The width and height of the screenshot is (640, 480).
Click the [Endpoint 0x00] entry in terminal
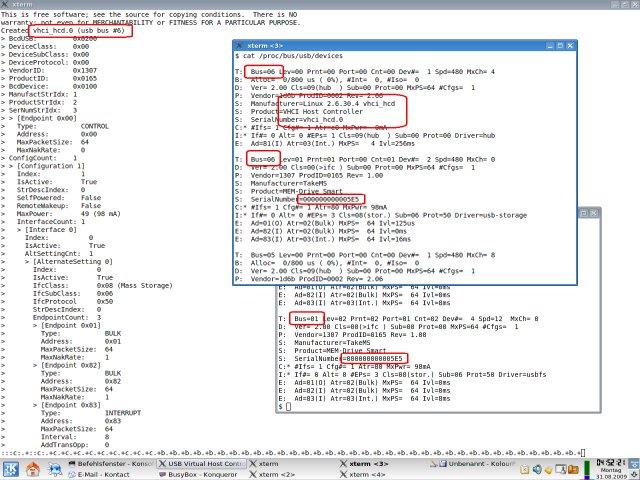click(x=50, y=118)
